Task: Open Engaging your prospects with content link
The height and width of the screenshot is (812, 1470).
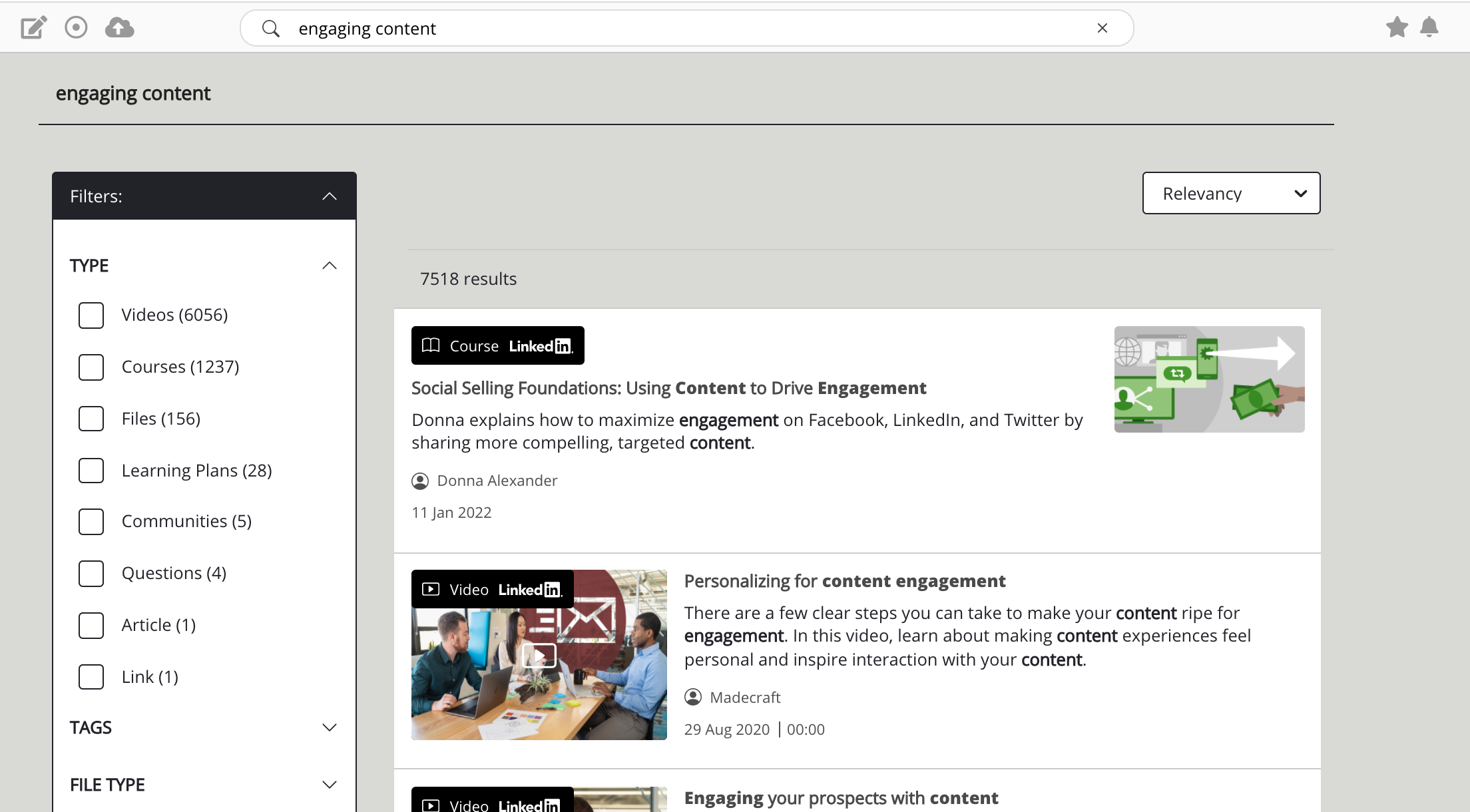Action: [x=841, y=798]
